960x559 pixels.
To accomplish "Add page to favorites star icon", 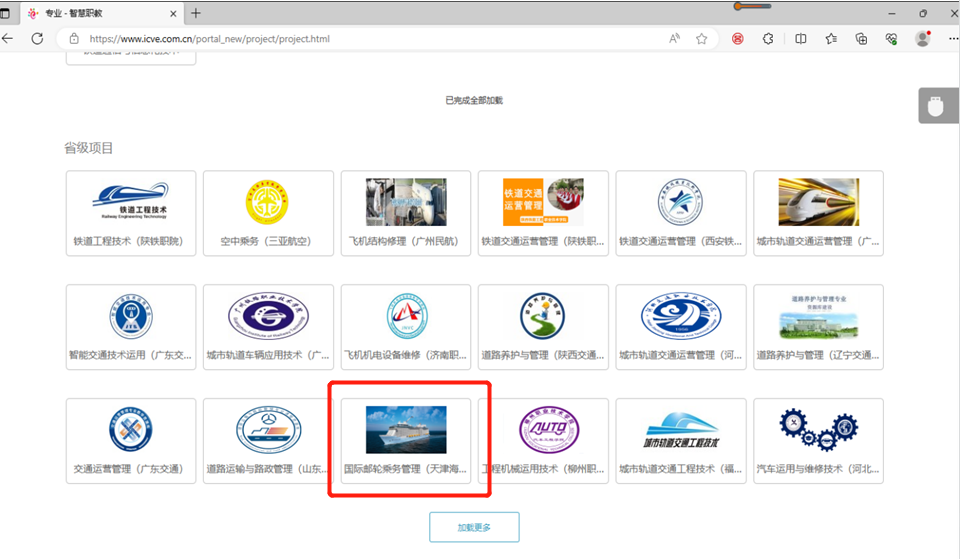I will point(702,39).
